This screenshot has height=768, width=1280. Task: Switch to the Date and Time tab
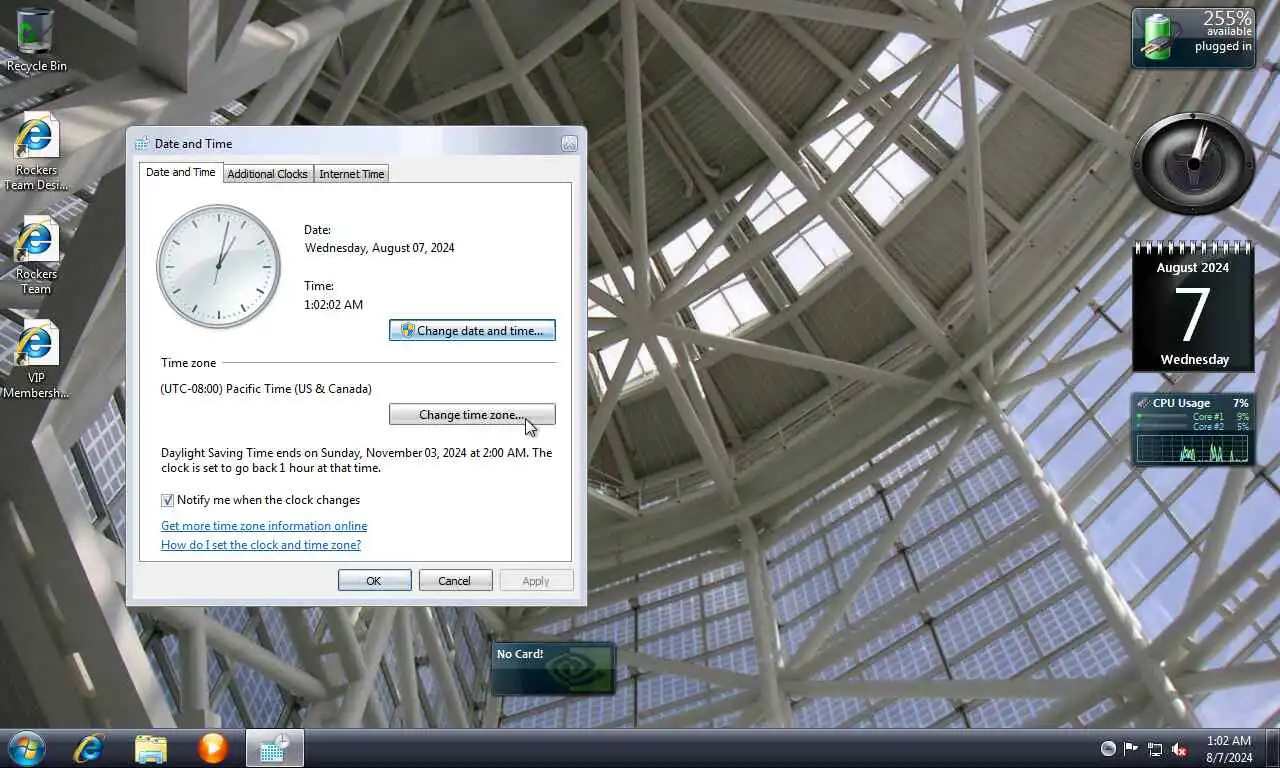pyautogui.click(x=181, y=172)
